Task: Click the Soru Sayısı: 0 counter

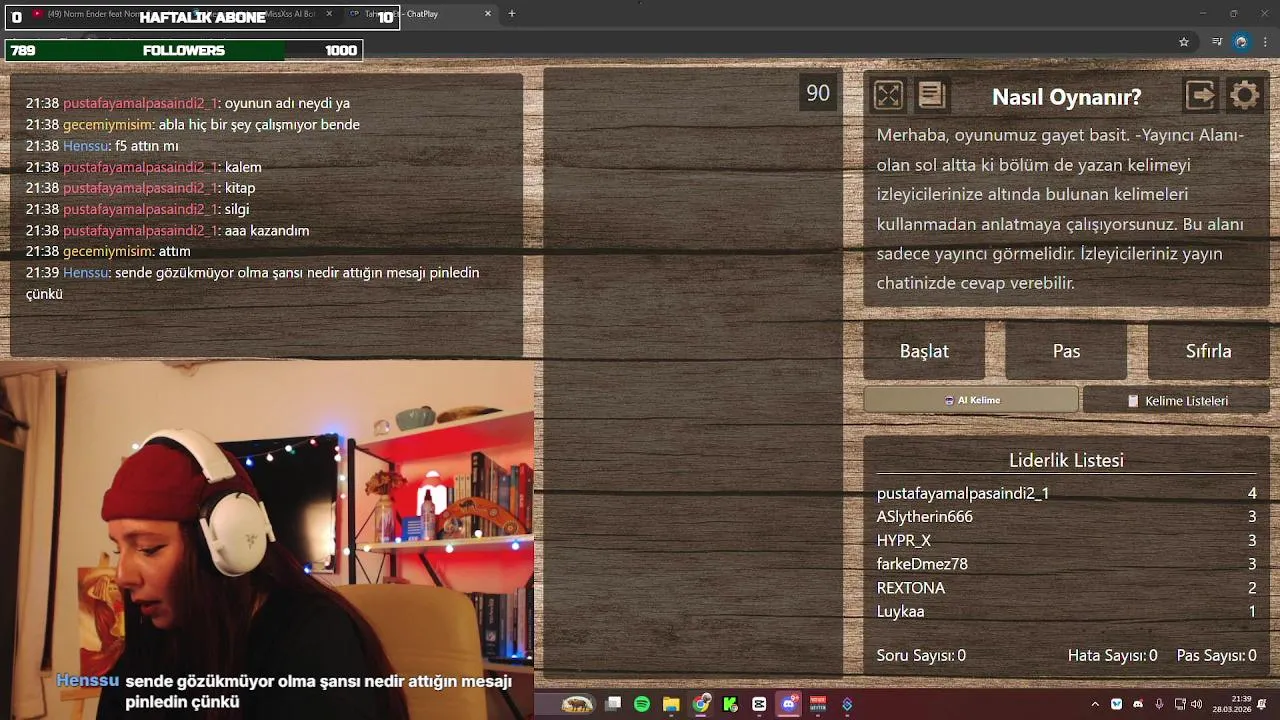Action: point(921,655)
